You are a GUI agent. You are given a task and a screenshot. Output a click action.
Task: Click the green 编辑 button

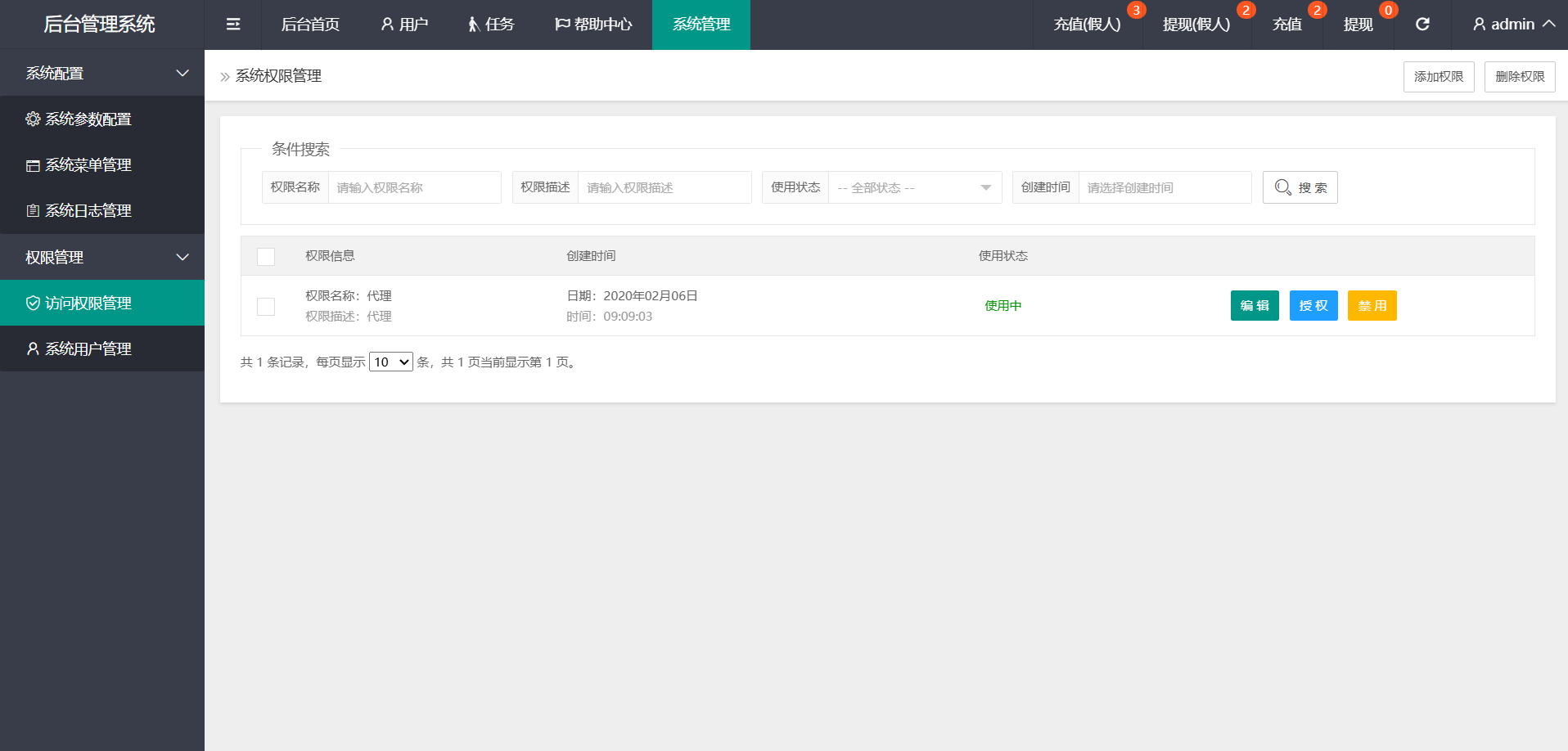[x=1255, y=305]
